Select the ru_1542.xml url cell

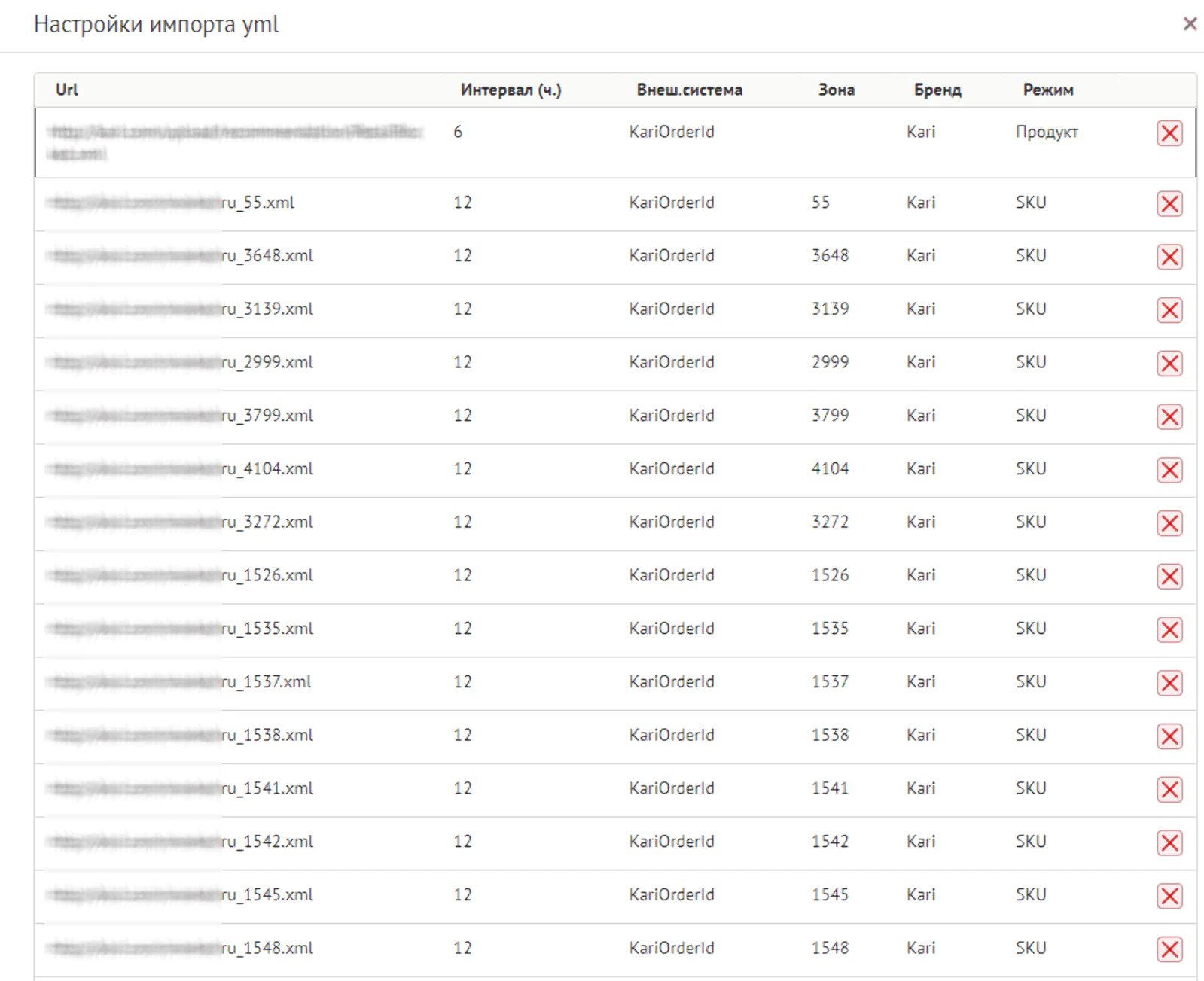[181, 842]
